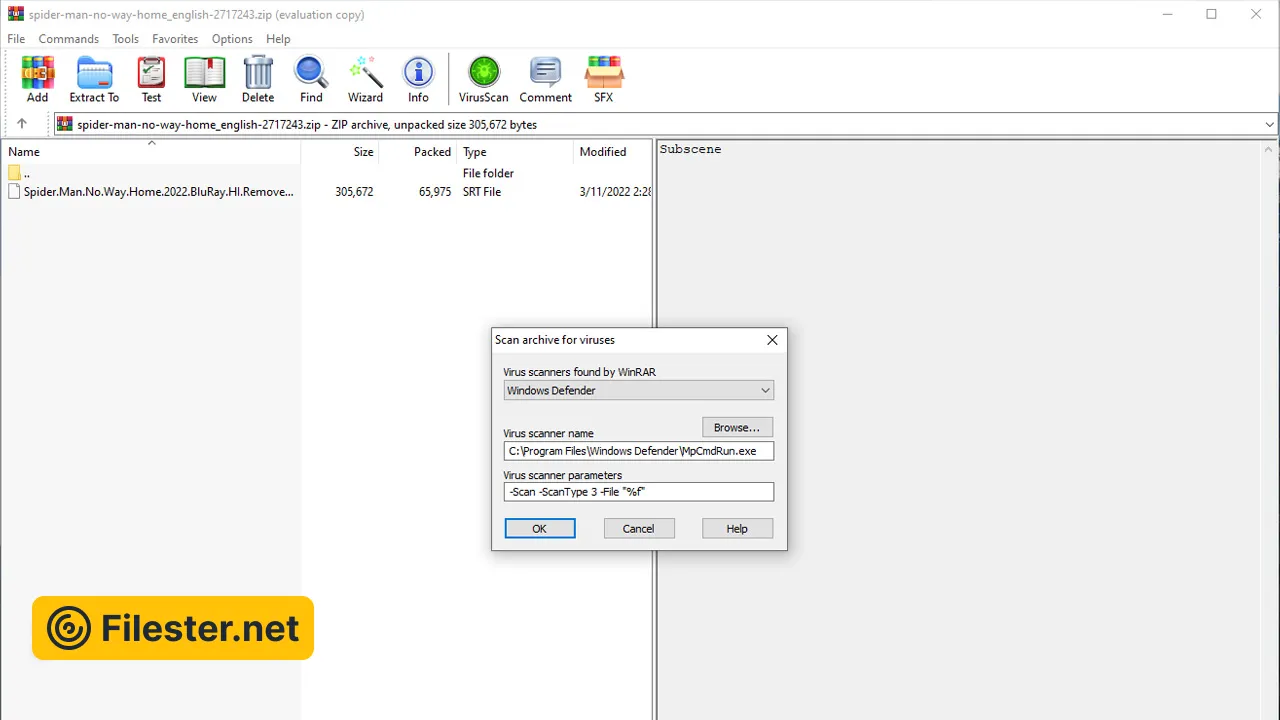This screenshot has width=1280, height=720.
Task: Run the Test archive tool
Action: pos(151,79)
